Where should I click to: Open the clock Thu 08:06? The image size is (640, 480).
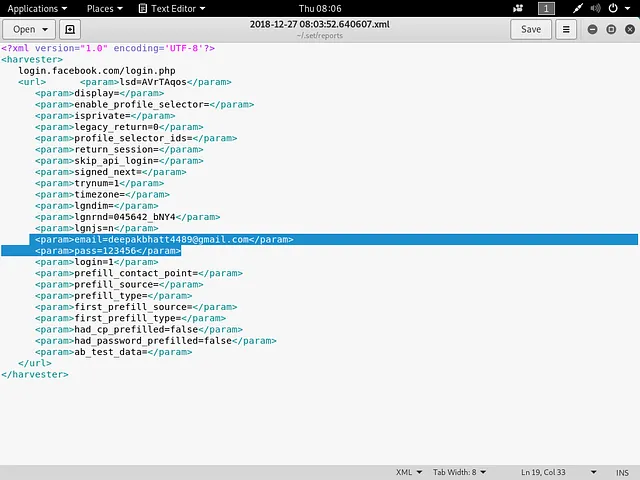(320, 8)
